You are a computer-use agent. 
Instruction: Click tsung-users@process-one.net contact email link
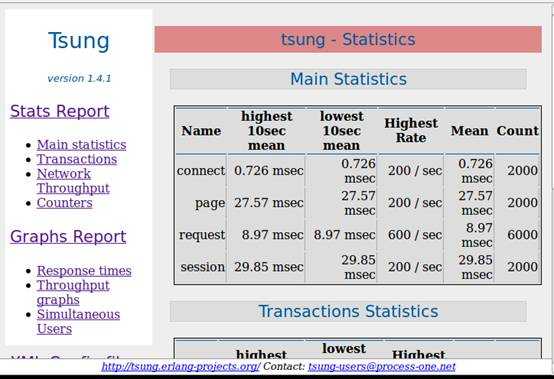[382, 367]
